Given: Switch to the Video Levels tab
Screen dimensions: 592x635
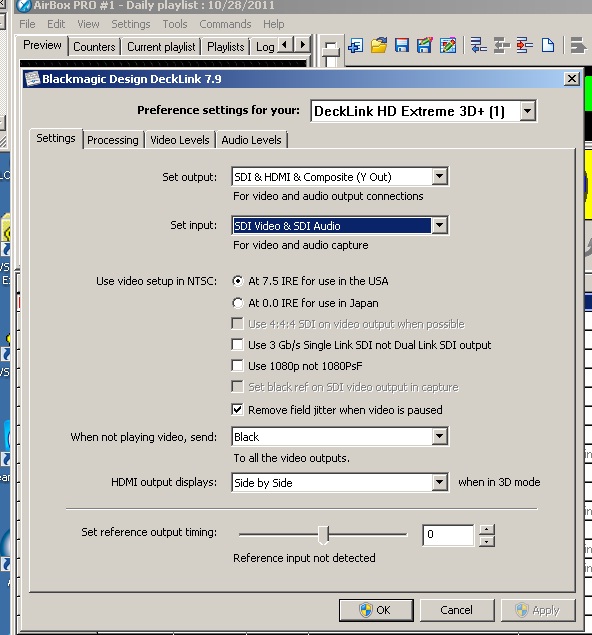Looking at the screenshot, I should (x=180, y=140).
